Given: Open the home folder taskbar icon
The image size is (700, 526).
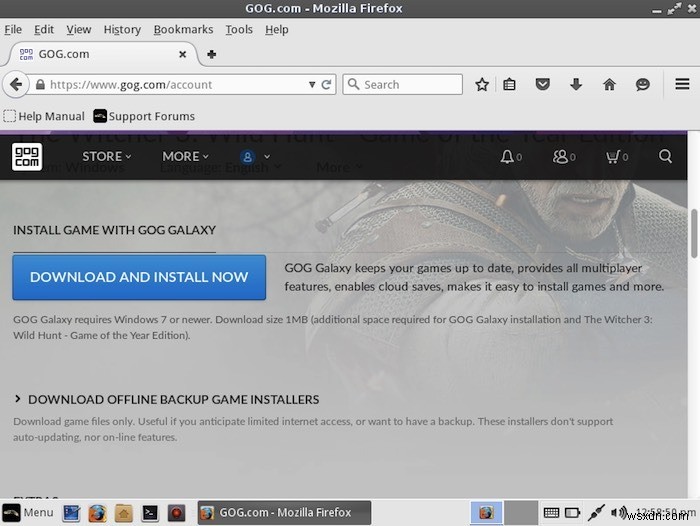Looking at the screenshot, I should point(124,513).
